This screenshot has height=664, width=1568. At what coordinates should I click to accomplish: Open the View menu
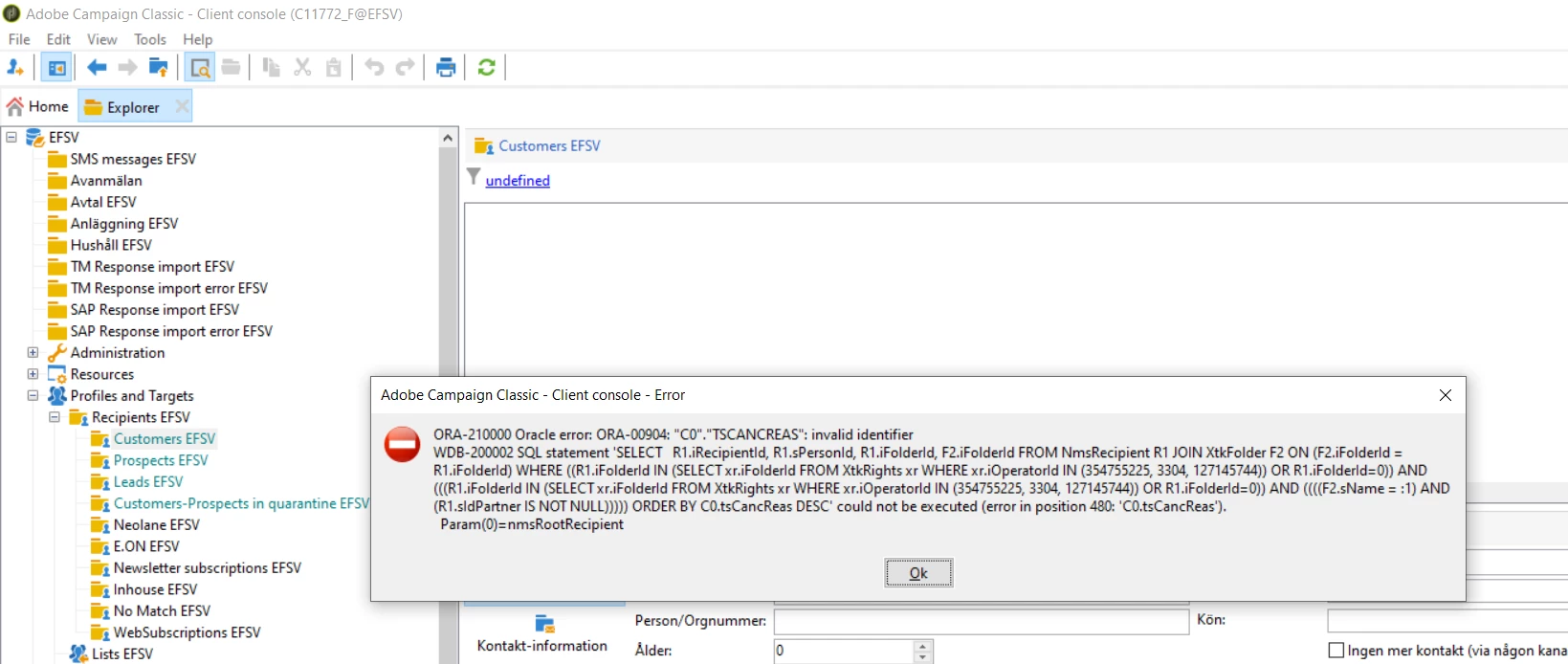[x=102, y=39]
